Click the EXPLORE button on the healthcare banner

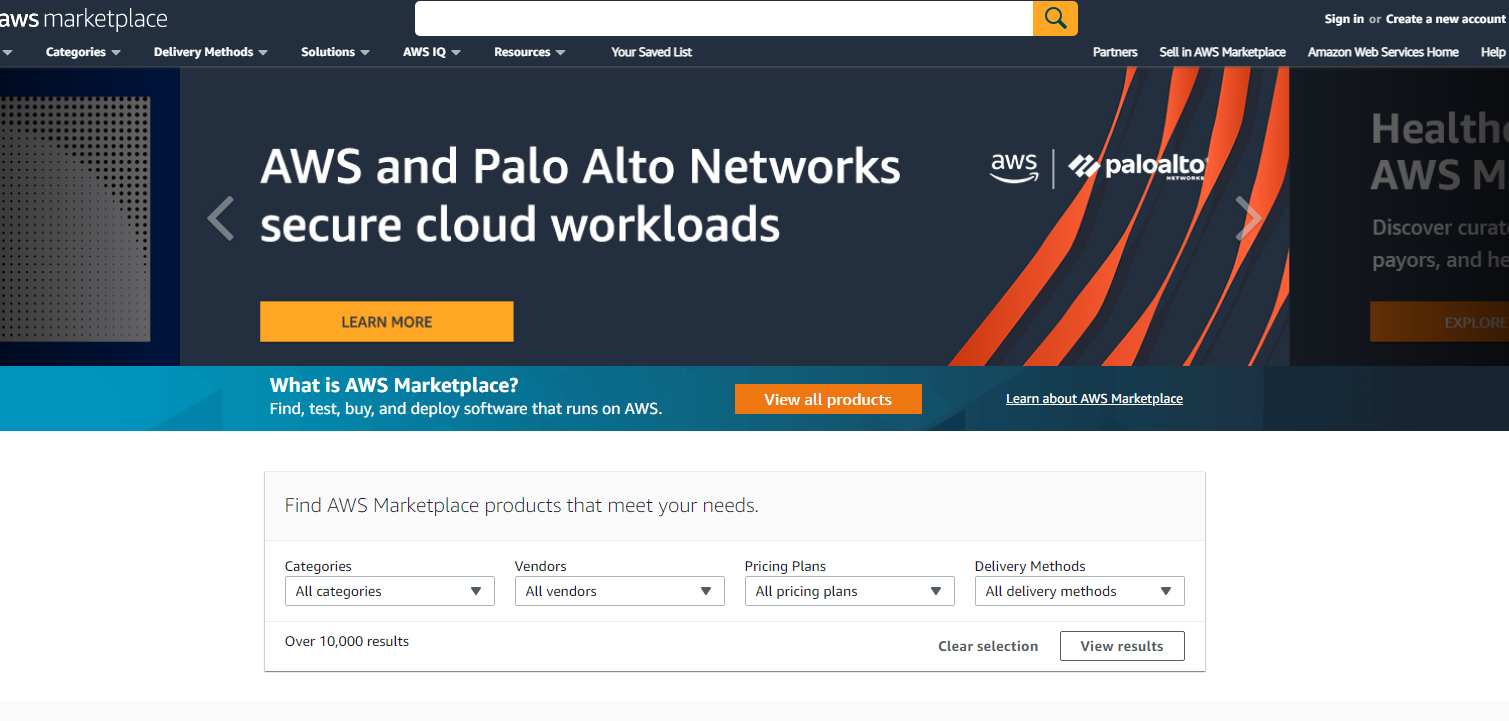(x=1440, y=322)
